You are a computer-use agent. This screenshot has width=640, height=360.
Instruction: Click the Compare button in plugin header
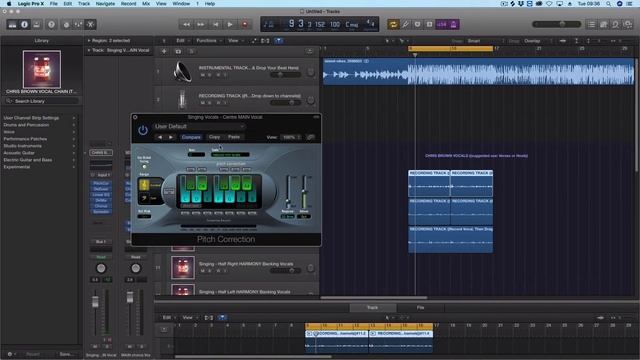(x=191, y=137)
